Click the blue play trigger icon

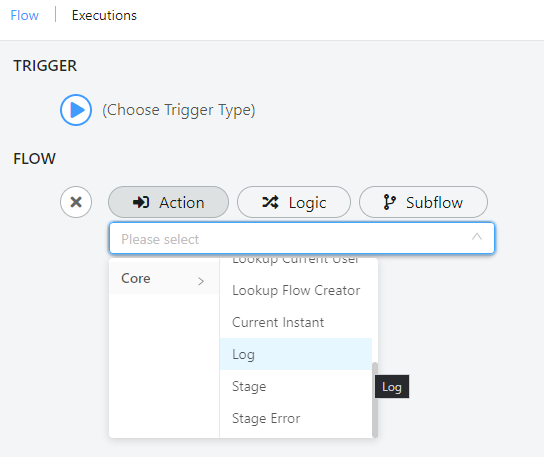76,110
